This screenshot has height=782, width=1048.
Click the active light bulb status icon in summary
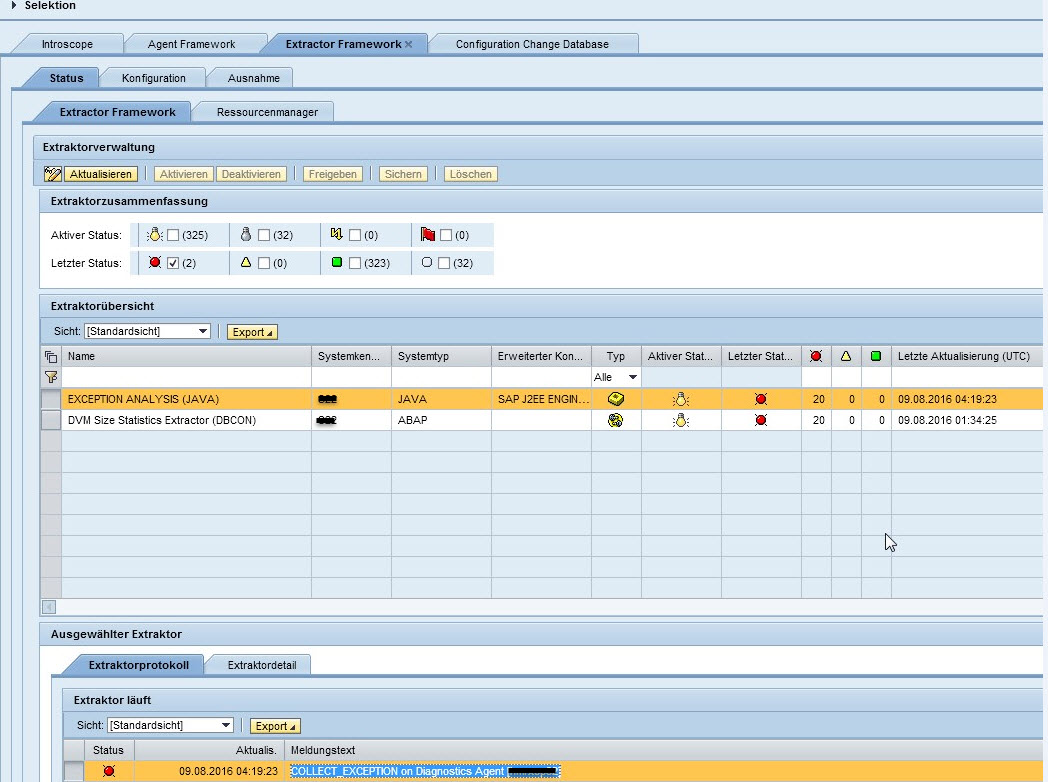pos(154,235)
